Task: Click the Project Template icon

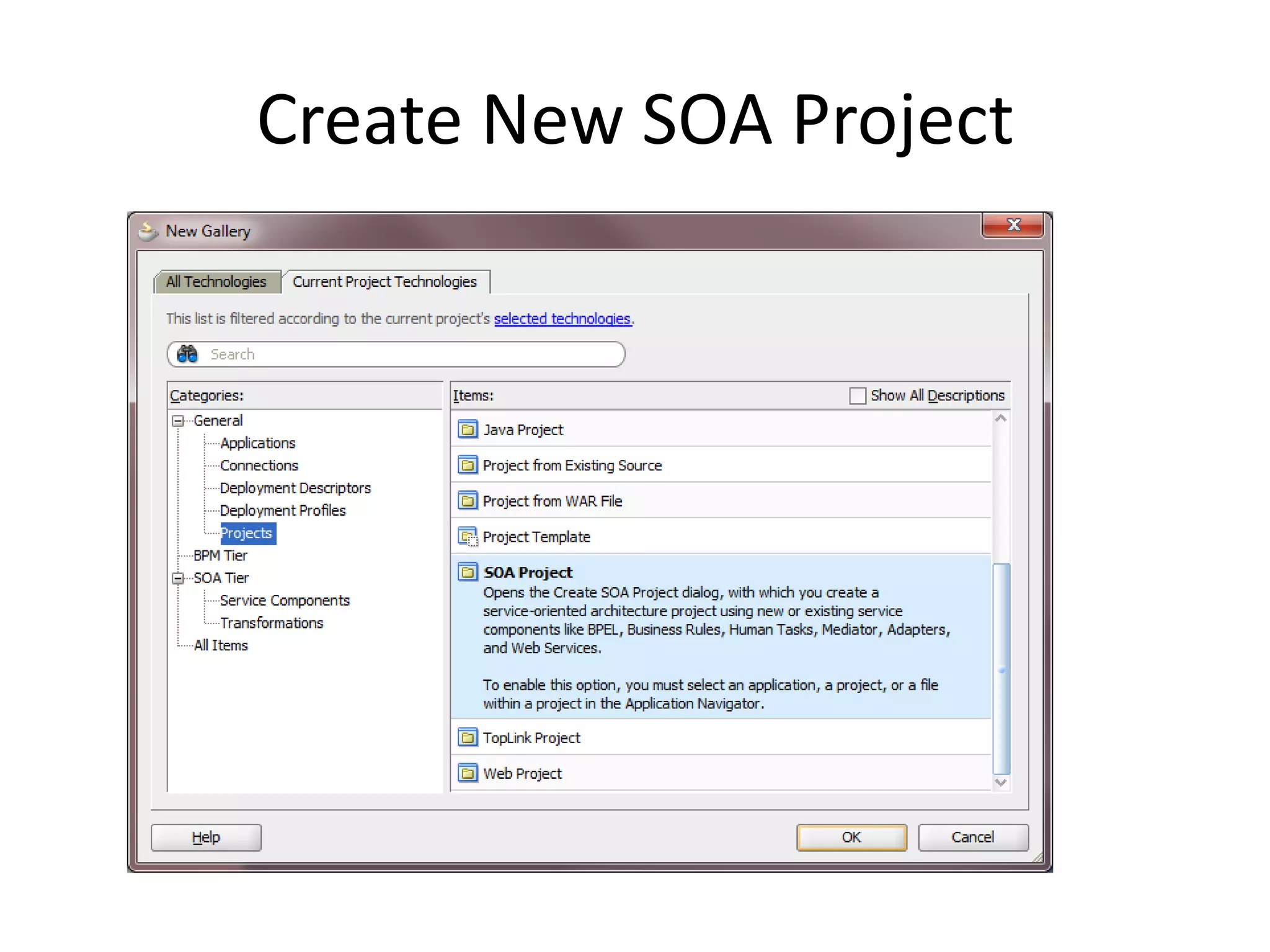Action: coord(468,537)
